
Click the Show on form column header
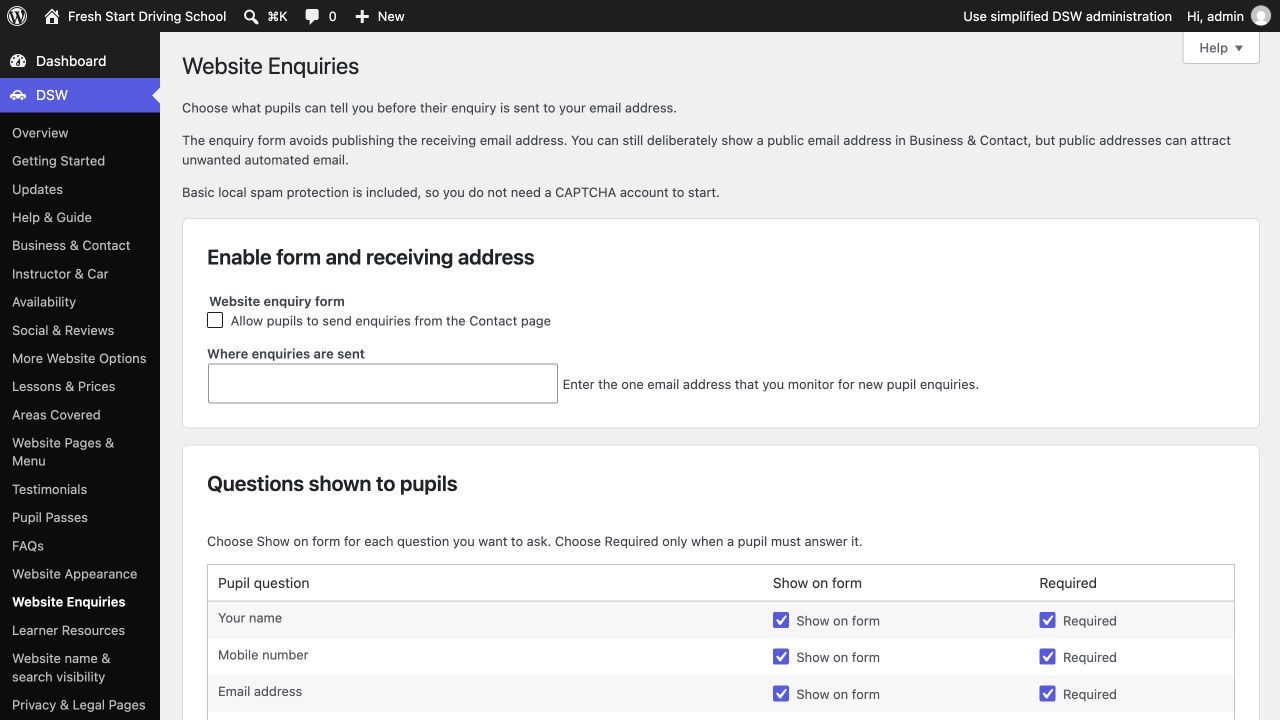click(x=817, y=583)
